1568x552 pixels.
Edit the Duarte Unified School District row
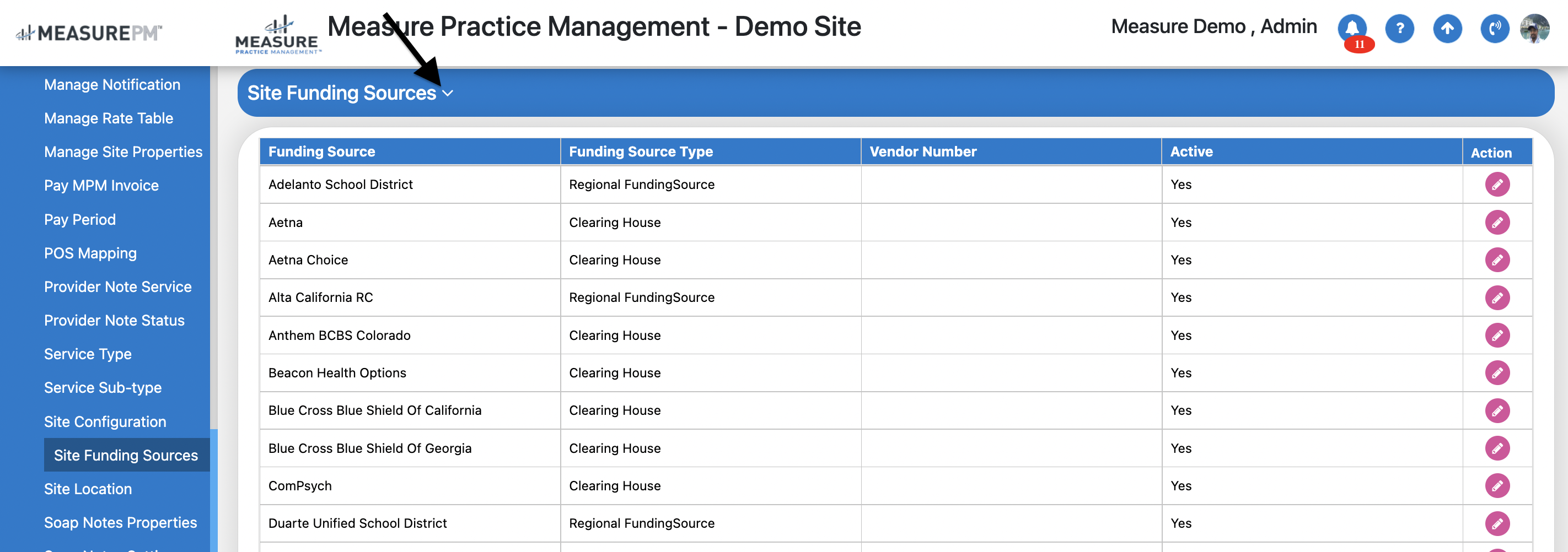(1497, 523)
